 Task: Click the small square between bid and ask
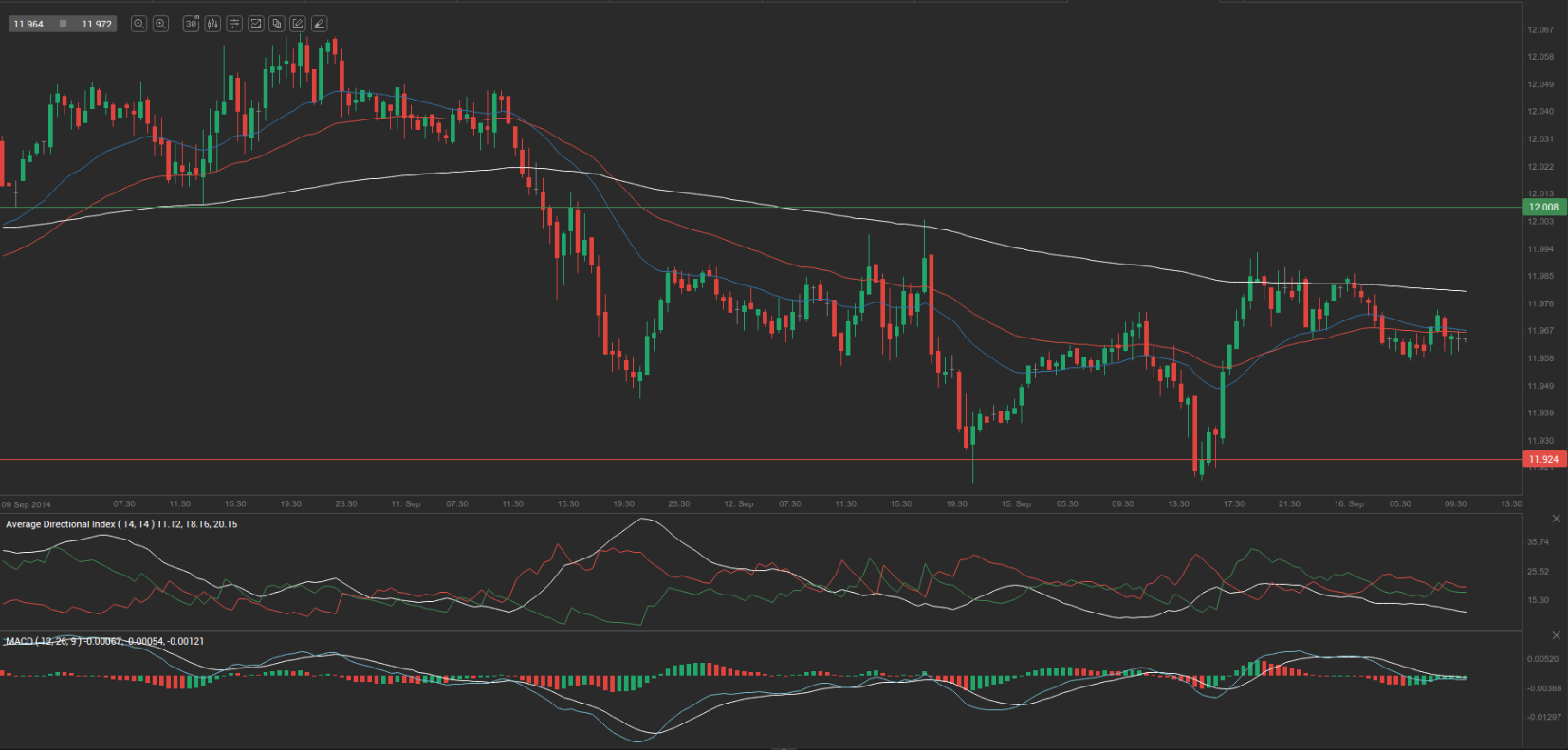(x=64, y=24)
